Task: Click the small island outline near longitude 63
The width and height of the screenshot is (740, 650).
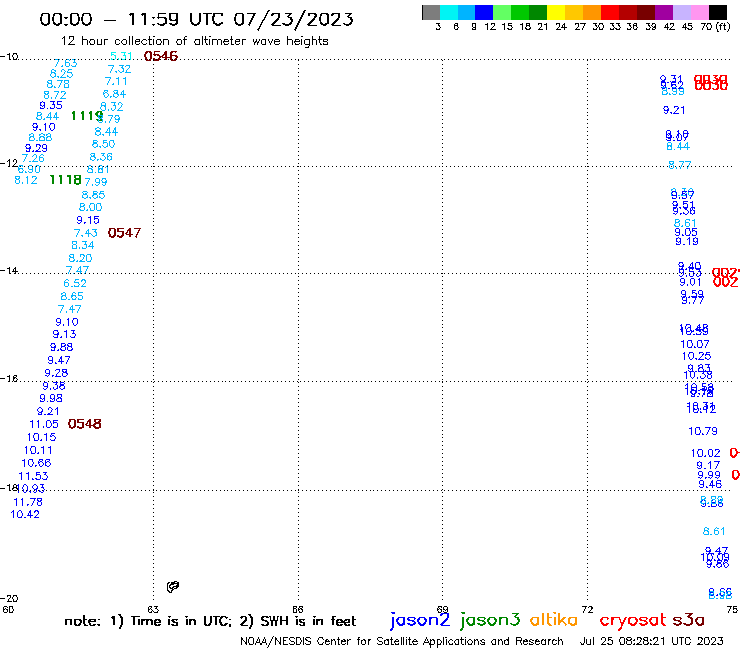Action: [x=173, y=587]
